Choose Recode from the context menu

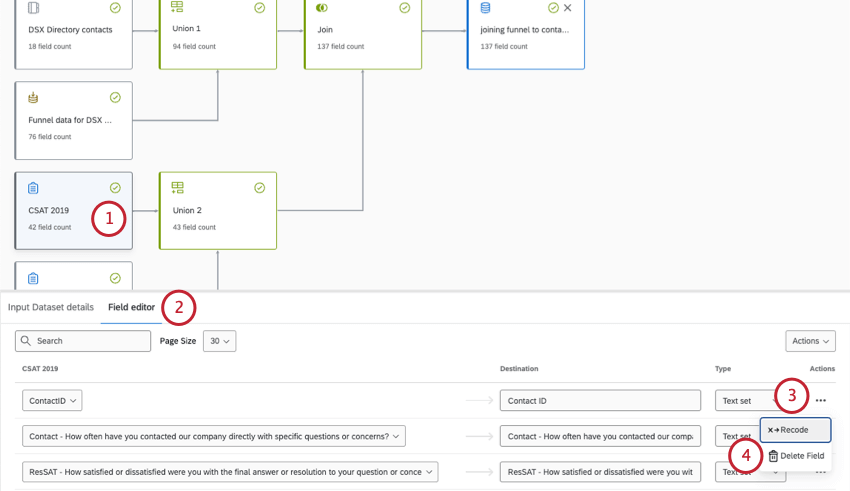coord(795,430)
